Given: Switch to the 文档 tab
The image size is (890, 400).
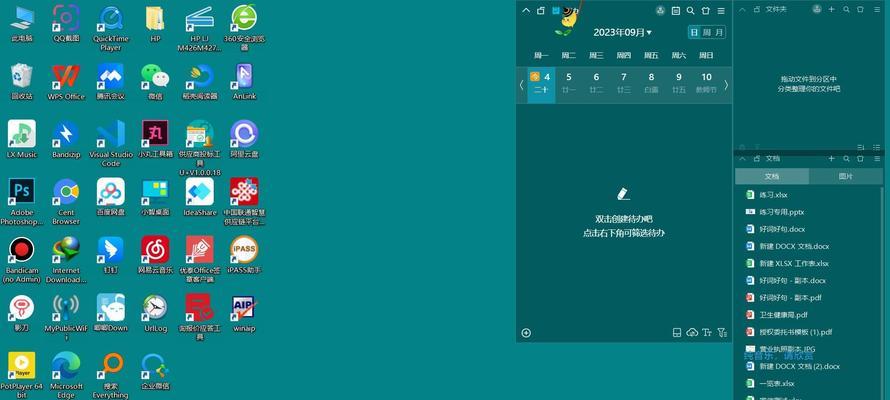Looking at the screenshot, I should [x=772, y=176].
